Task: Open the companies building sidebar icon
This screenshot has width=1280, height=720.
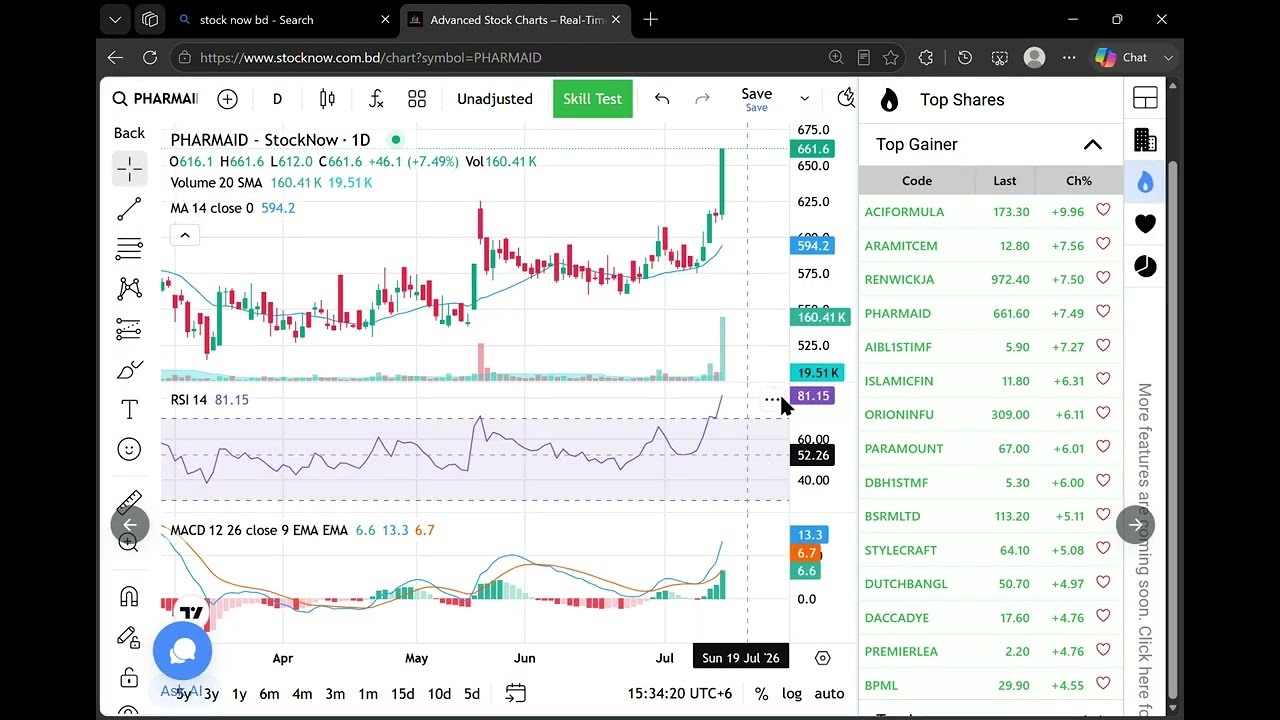Action: (1145, 140)
